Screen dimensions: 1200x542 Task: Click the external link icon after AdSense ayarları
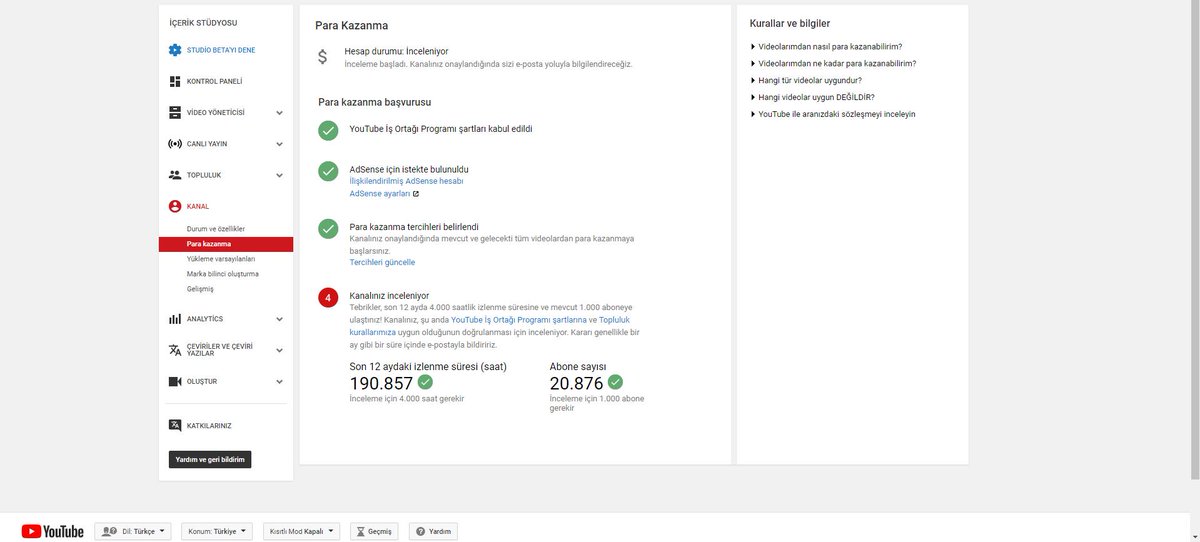(416, 194)
